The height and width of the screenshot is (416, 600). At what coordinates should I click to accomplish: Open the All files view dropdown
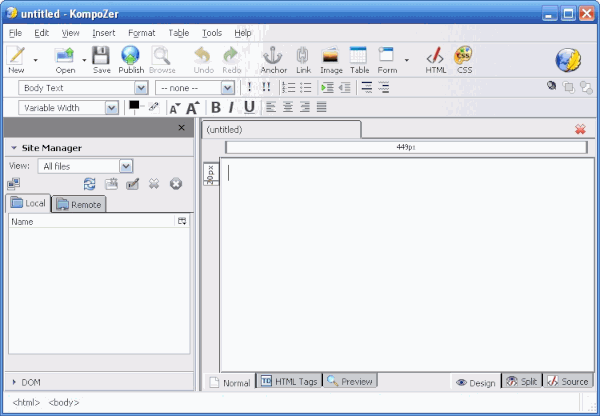click(x=85, y=166)
